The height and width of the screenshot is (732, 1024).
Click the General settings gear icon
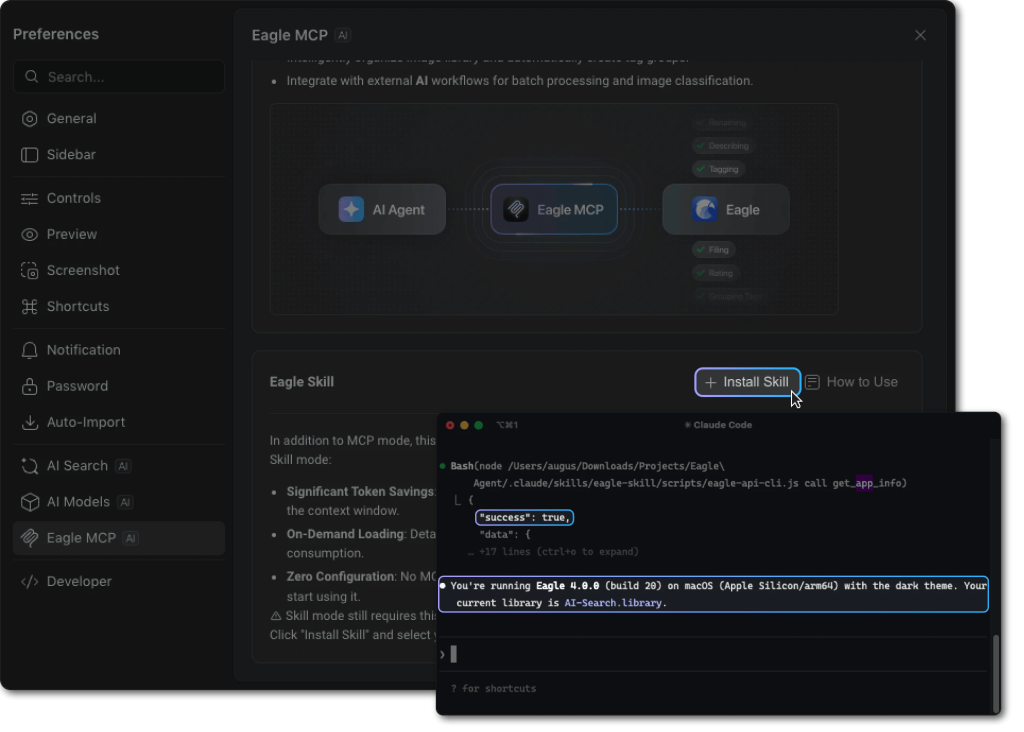coord(30,119)
